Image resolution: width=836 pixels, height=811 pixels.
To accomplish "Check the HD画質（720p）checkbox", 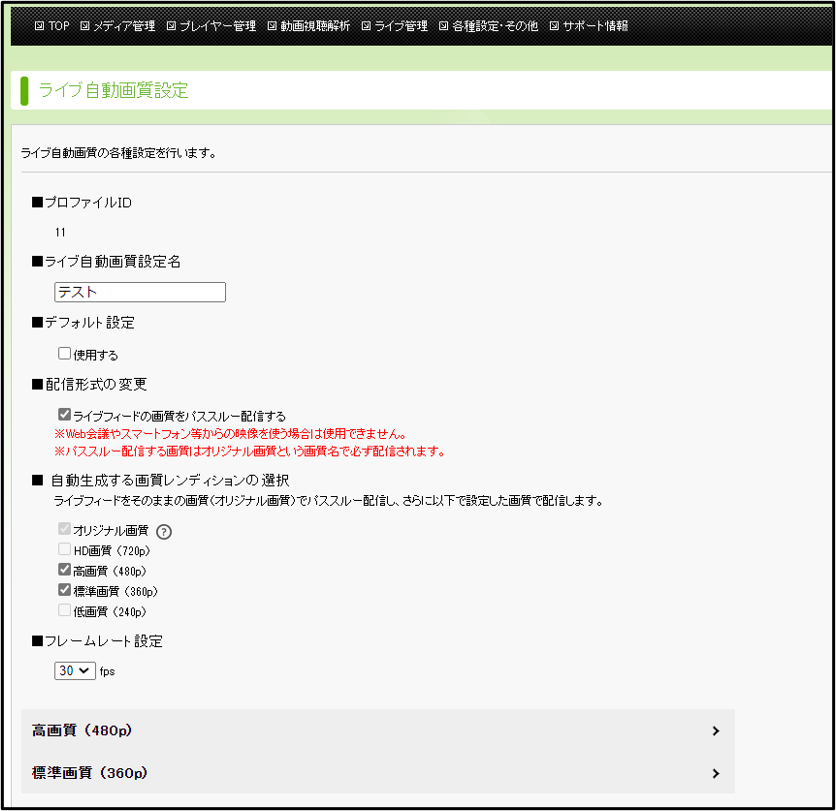I will [65, 549].
